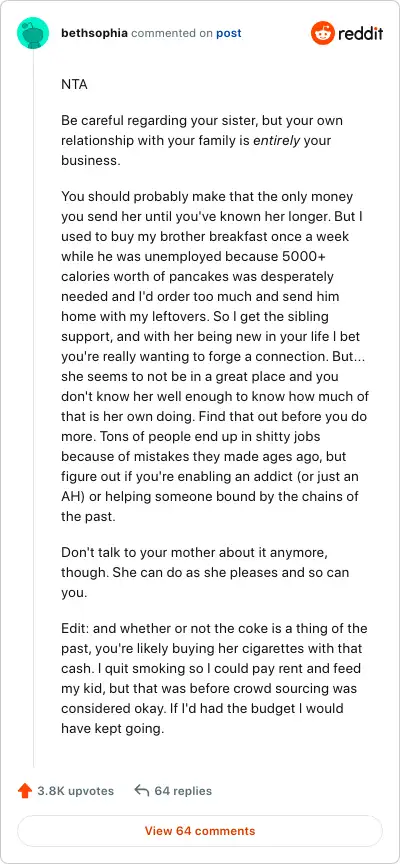The image size is (400, 864).
Task: Click the "commented on" header text
Action: pos(172,34)
